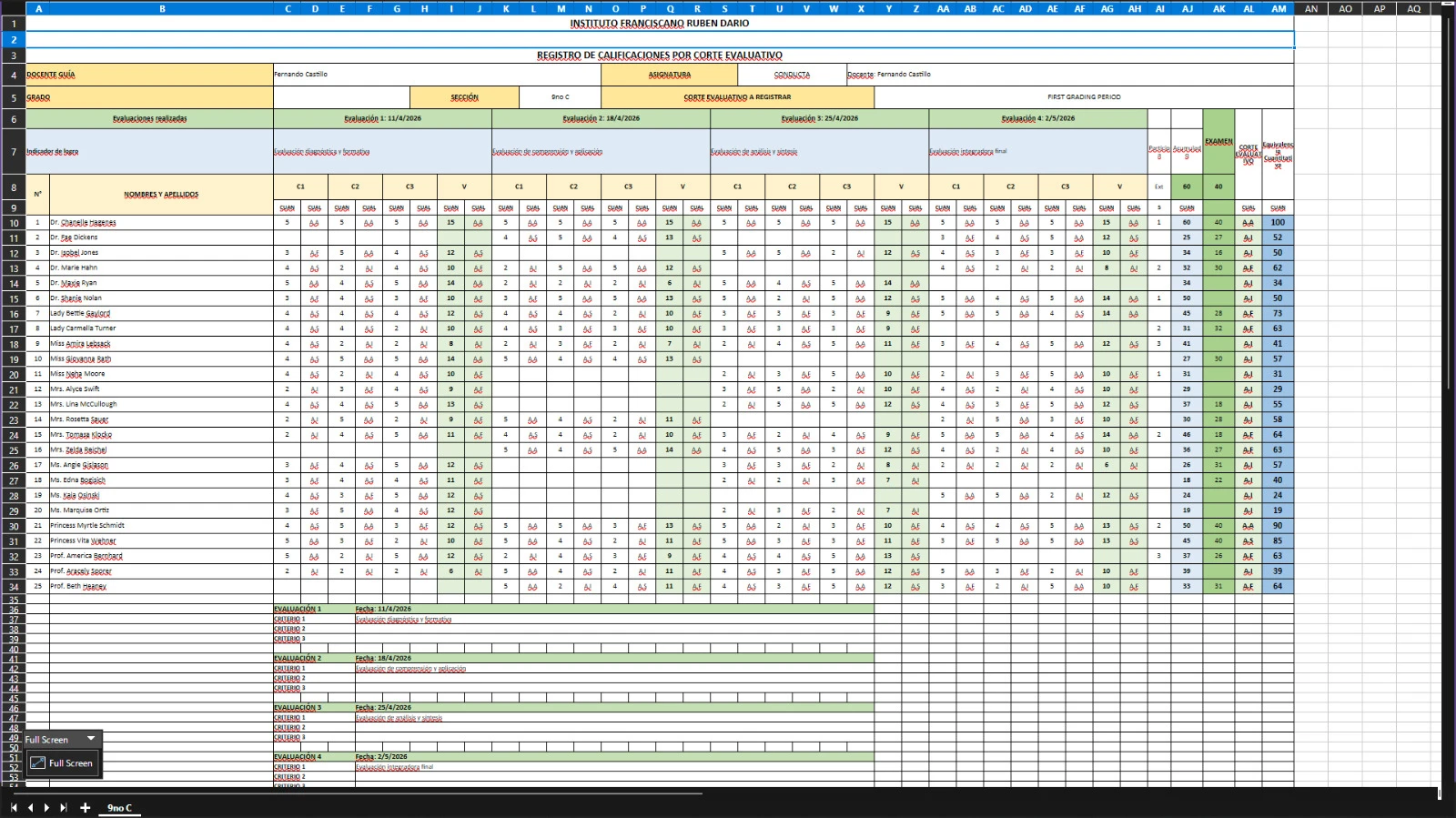Screen dimensions: 1456x818
Task: Select student Prof. America Bernhard name cell
Action: click(161, 556)
